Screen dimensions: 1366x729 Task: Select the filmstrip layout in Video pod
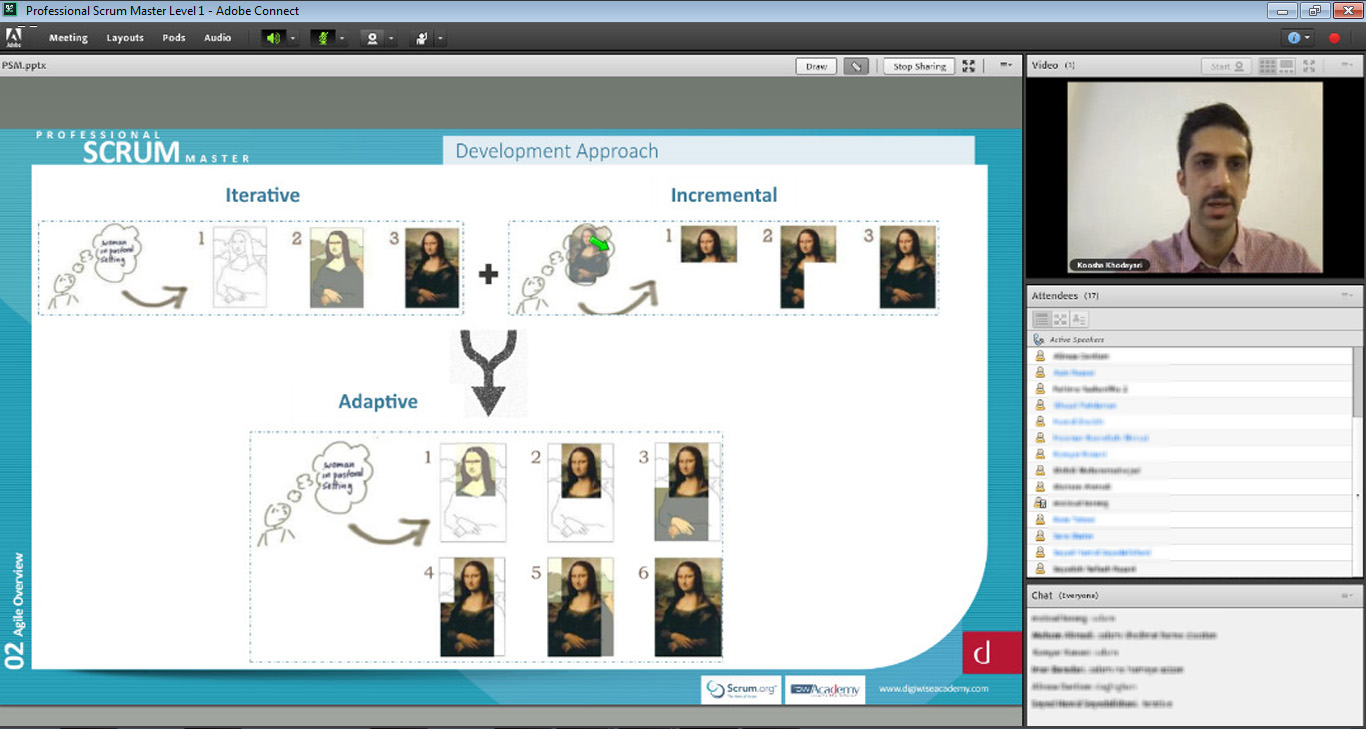[x=1288, y=66]
